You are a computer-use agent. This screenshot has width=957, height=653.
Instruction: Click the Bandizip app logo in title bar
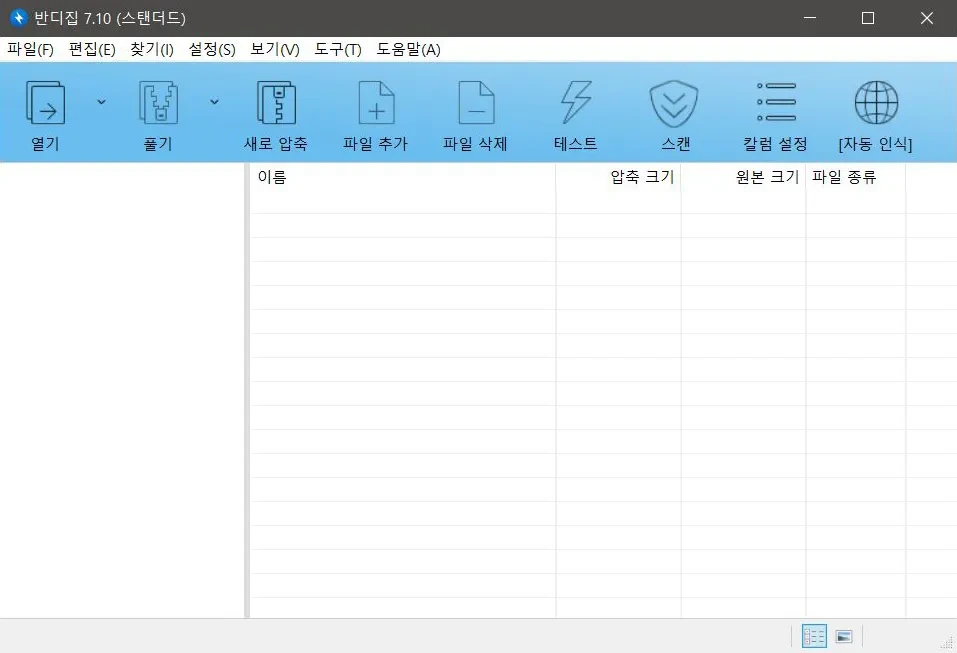[x=19, y=18]
